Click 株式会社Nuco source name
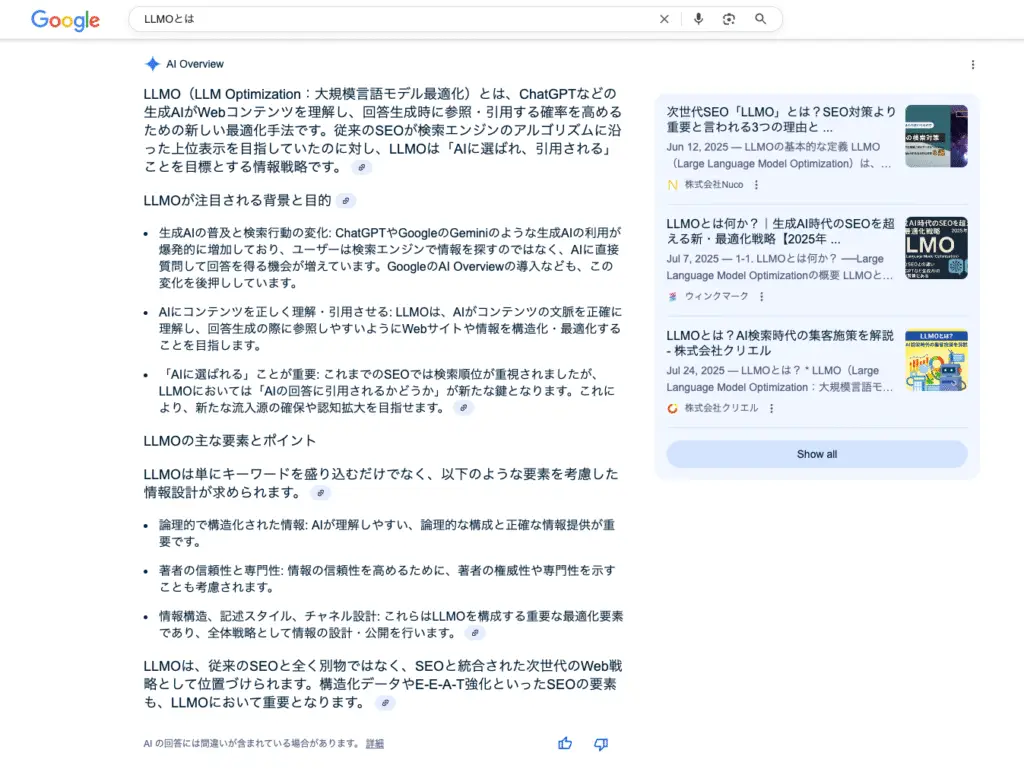 pos(714,185)
